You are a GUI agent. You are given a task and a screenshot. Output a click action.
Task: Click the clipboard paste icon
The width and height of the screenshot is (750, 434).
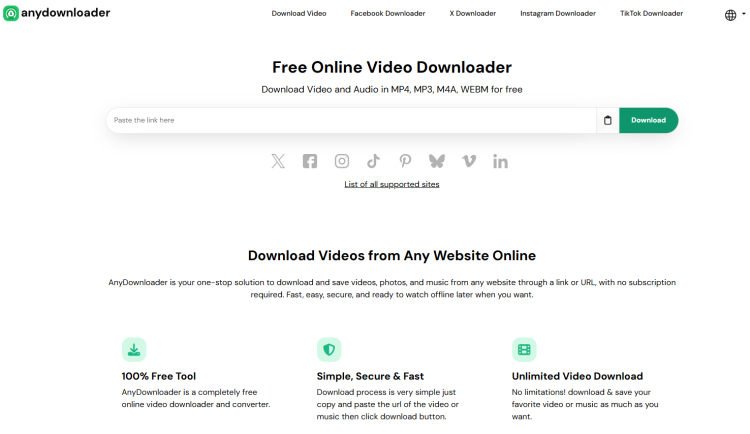607,121
